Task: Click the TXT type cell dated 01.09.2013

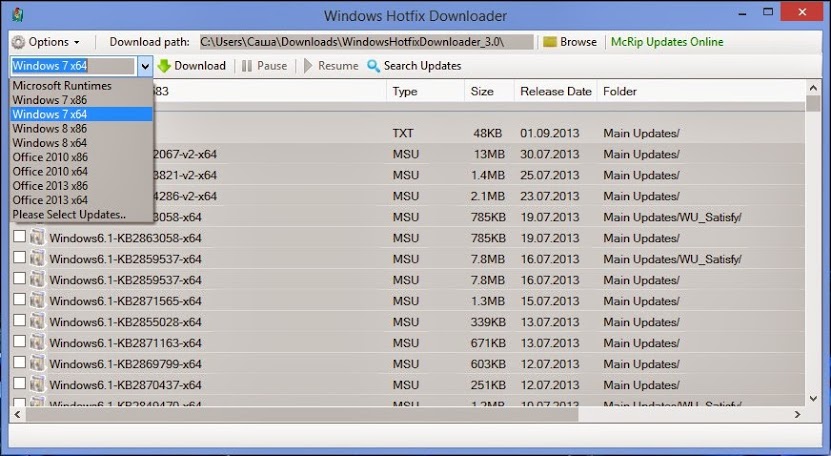Action: [x=403, y=133]
